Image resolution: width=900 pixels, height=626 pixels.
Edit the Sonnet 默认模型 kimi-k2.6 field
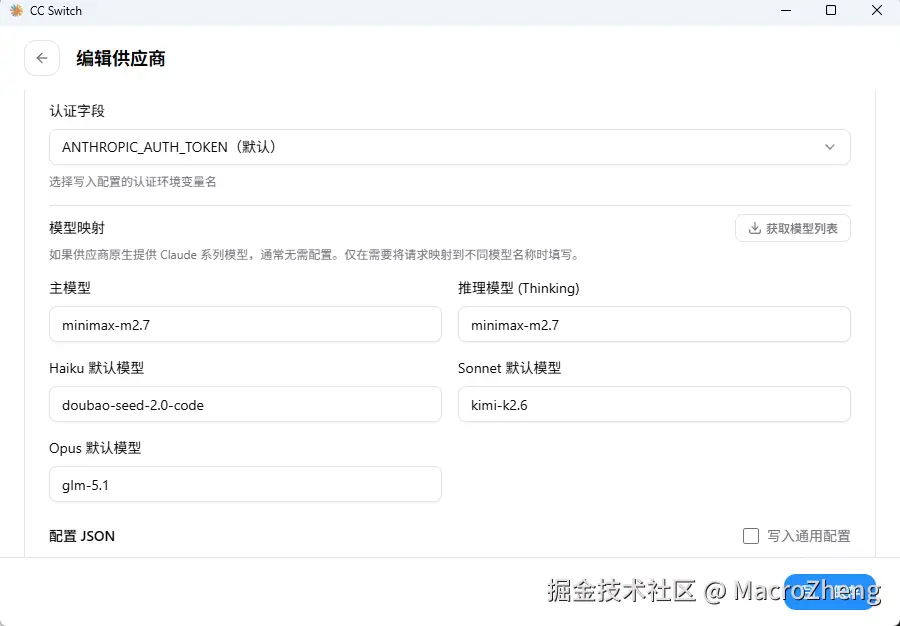(x=654, y=405)
